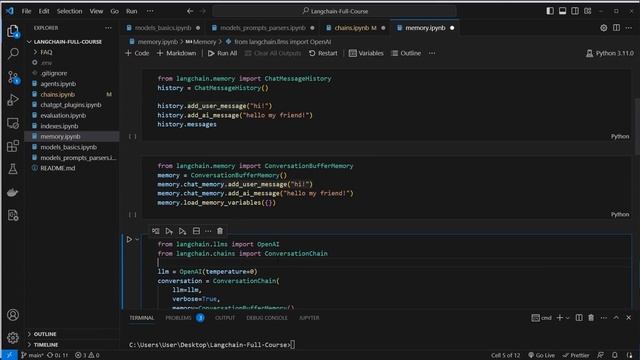Select the Python 3.11.0 kernel
This screenshot has width=640, height=360.
(x=610, y=53)
